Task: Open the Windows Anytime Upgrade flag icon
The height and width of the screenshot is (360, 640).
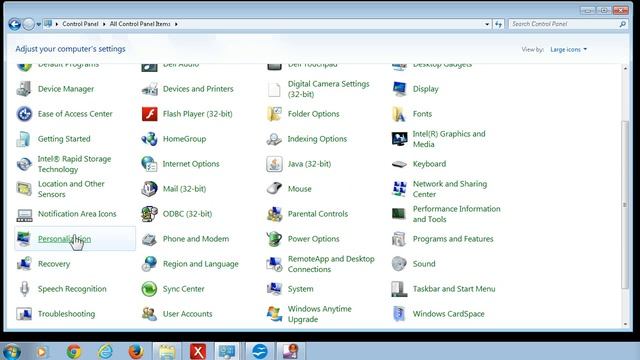Action: pyautogui.click(x=274, y=314)
